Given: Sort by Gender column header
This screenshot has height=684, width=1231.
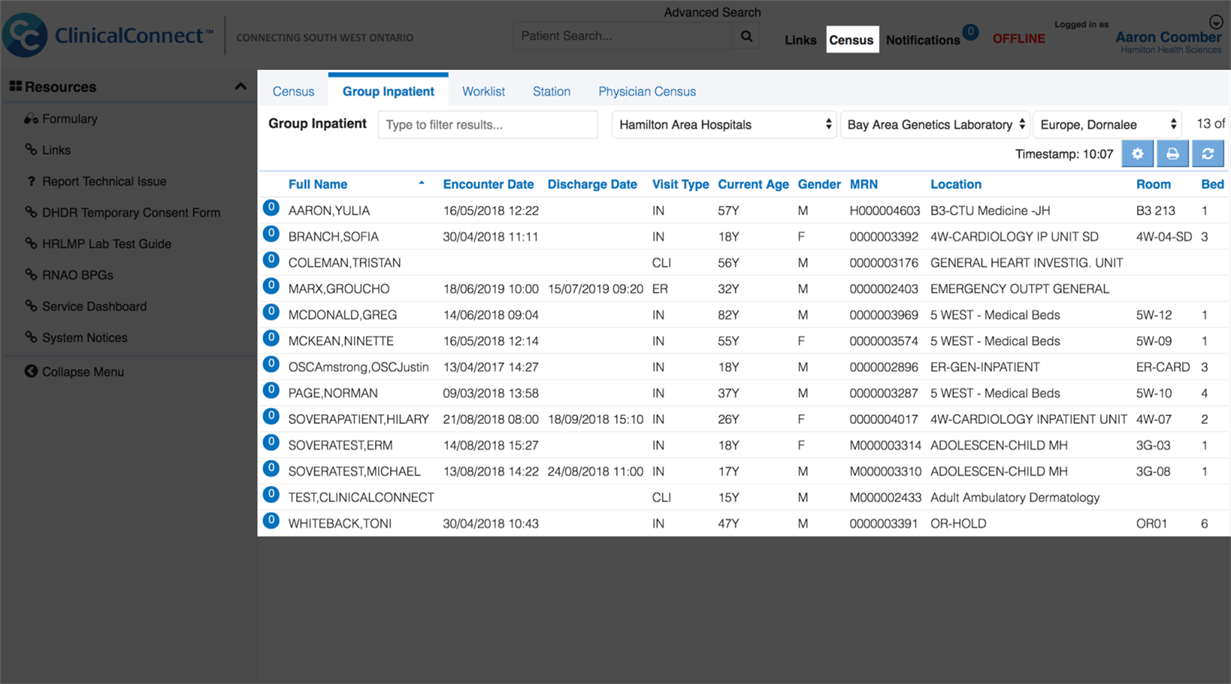Looking at the screenshot, I should 819,185.
